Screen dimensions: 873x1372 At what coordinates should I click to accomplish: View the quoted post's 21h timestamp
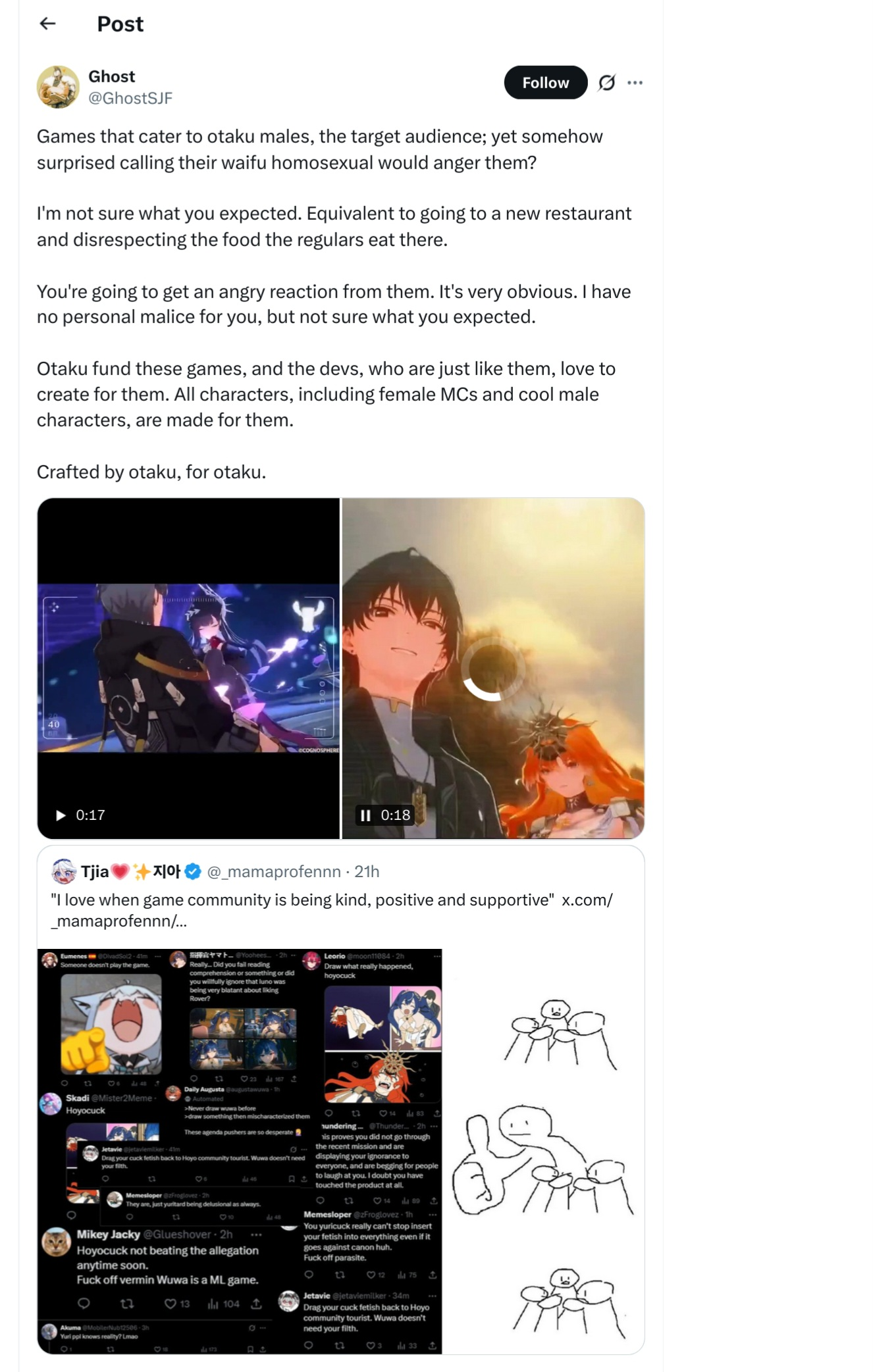pos(367,872)
